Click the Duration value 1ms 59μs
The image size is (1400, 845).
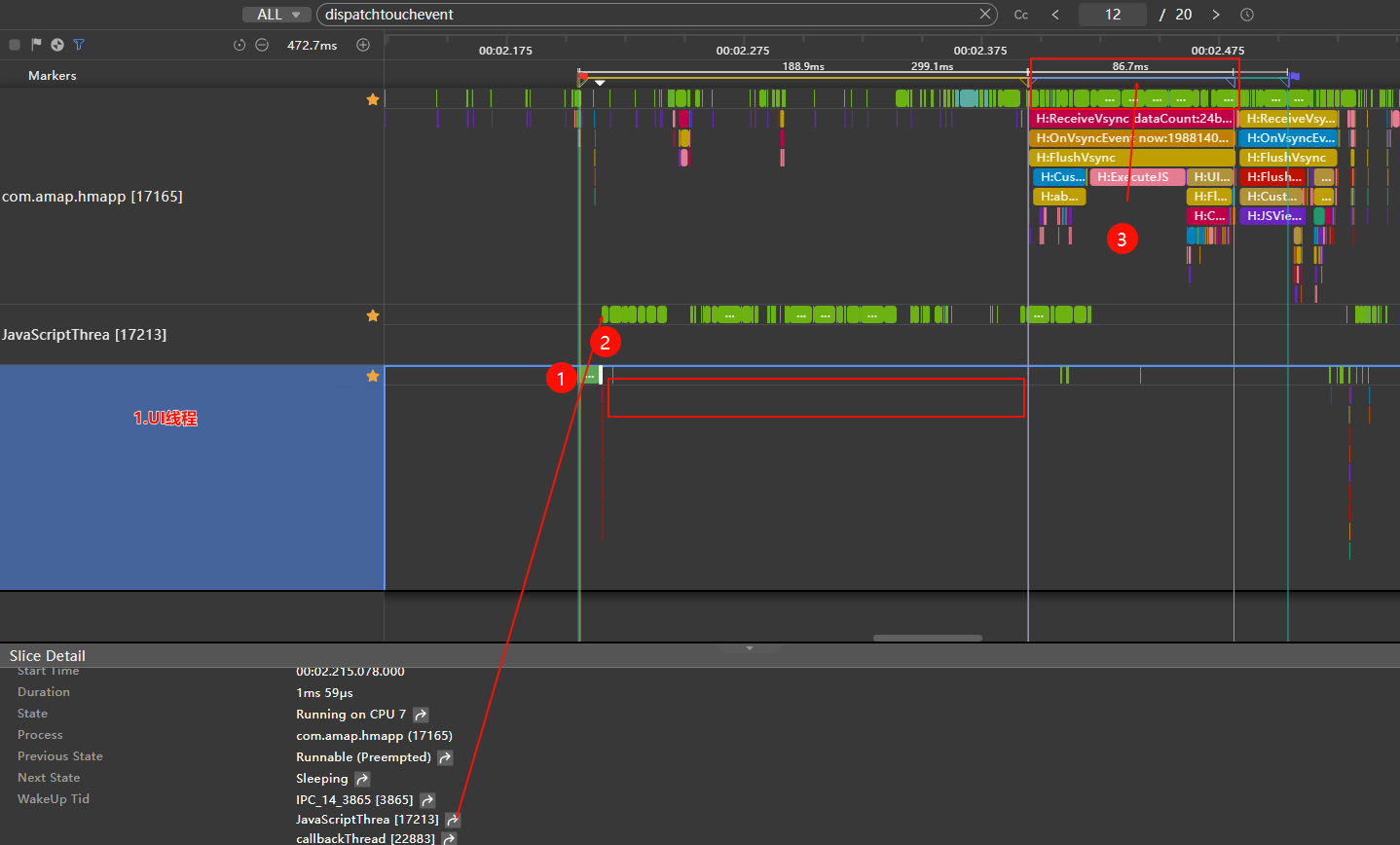324,693
